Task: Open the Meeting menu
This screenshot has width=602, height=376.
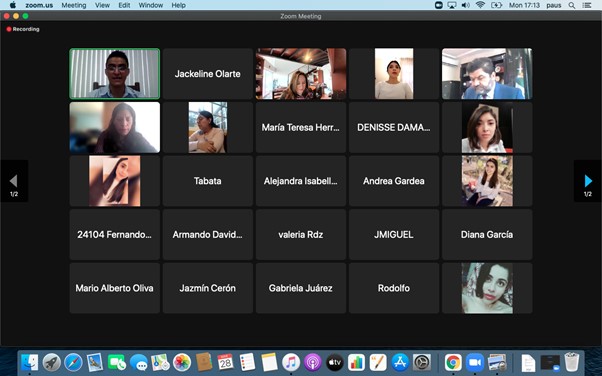Action: [74, 5]
